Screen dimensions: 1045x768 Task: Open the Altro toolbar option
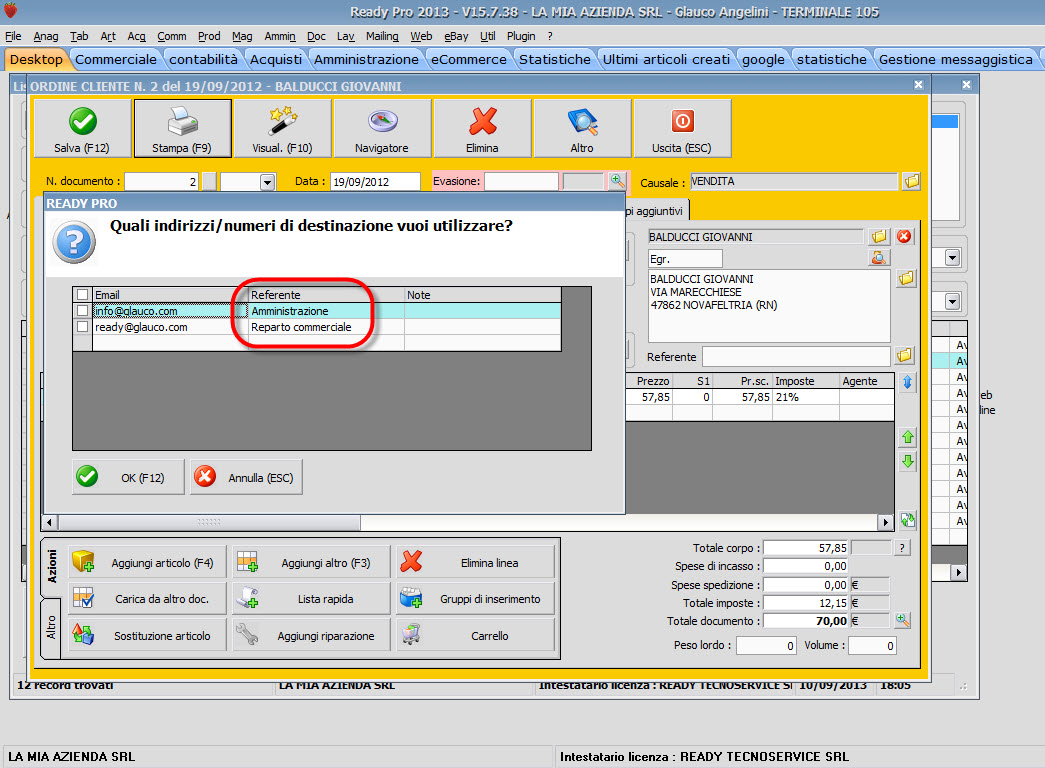pos(582,129)
